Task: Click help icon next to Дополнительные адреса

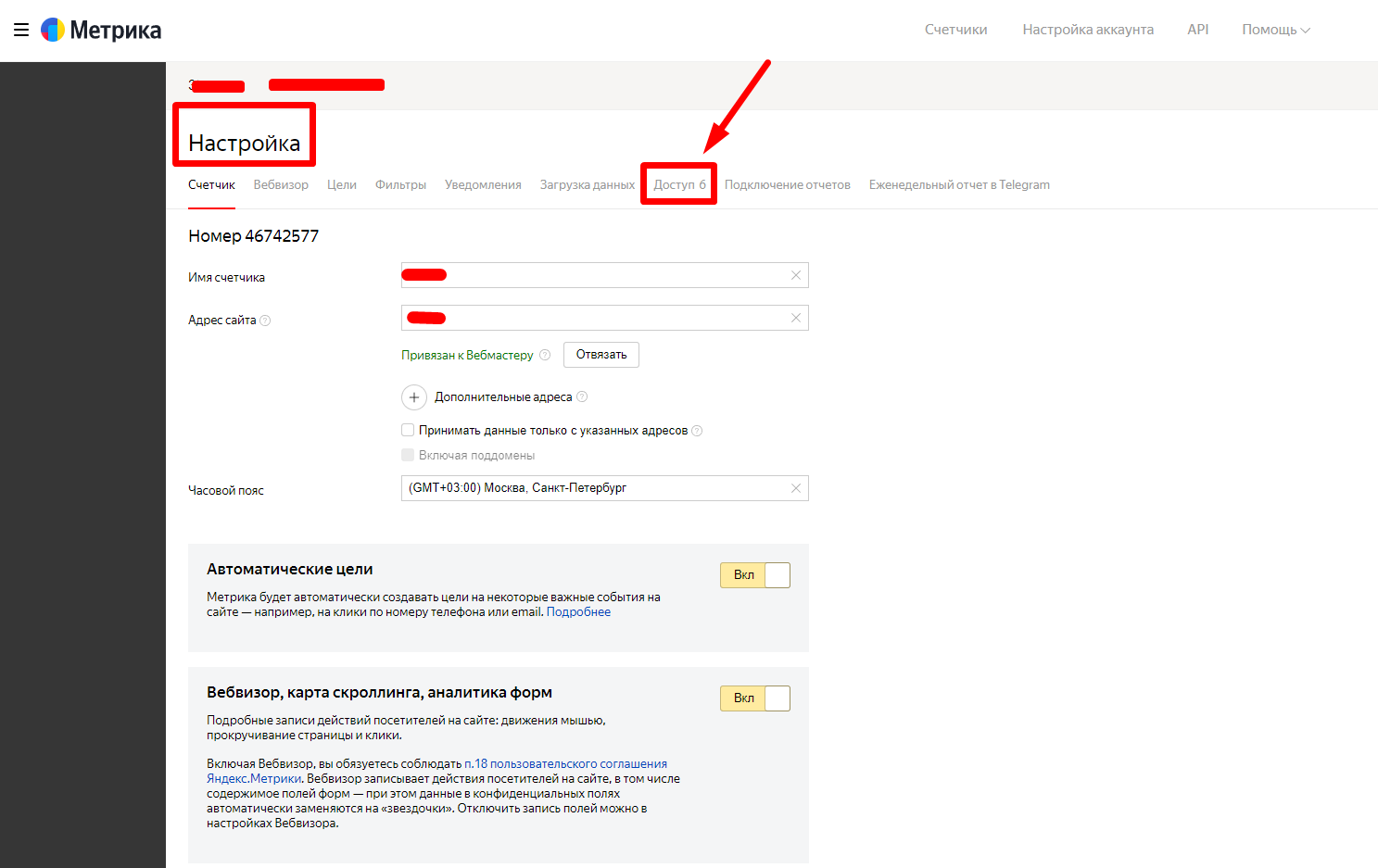Action: [582, 396]
